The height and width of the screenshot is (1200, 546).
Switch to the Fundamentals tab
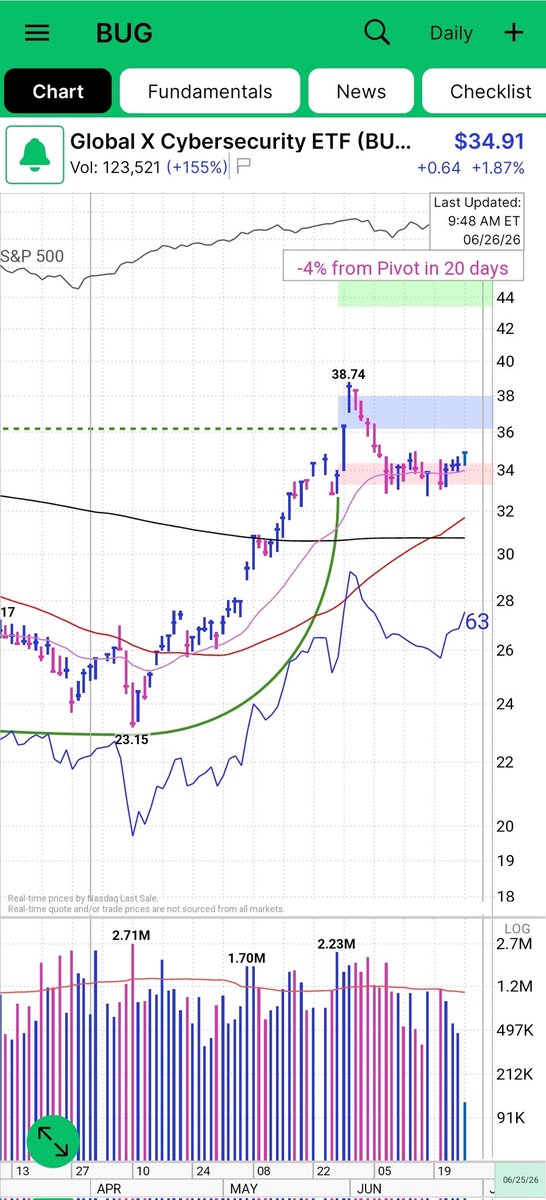coord(210,91)
